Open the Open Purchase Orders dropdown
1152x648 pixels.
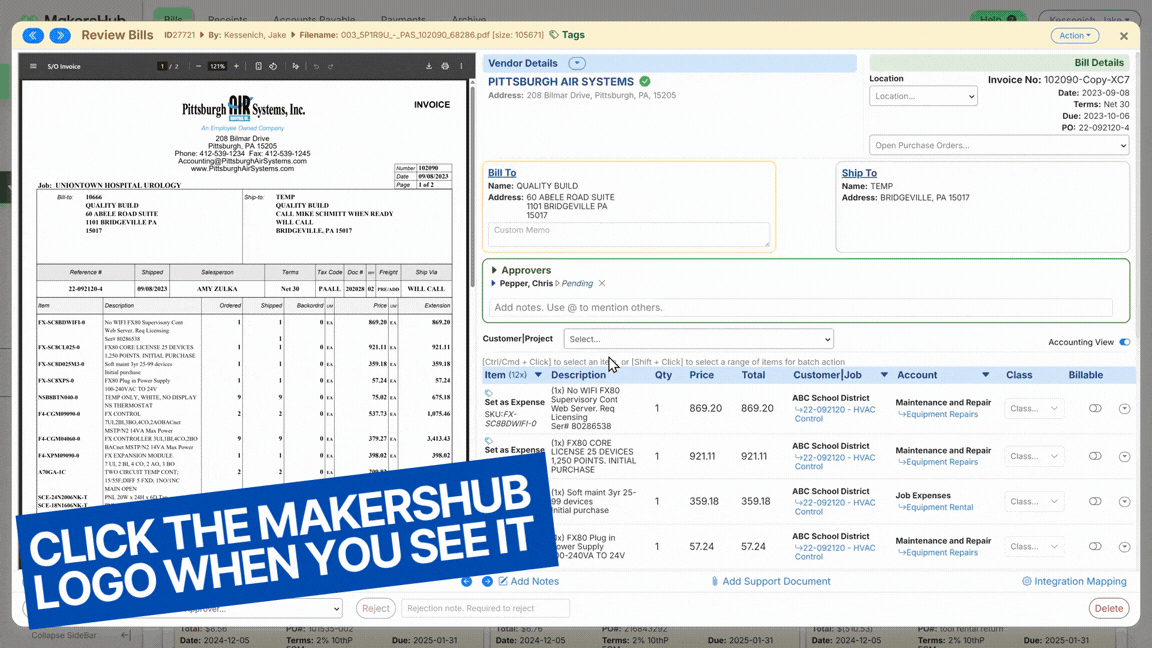[x=998, y=145]
